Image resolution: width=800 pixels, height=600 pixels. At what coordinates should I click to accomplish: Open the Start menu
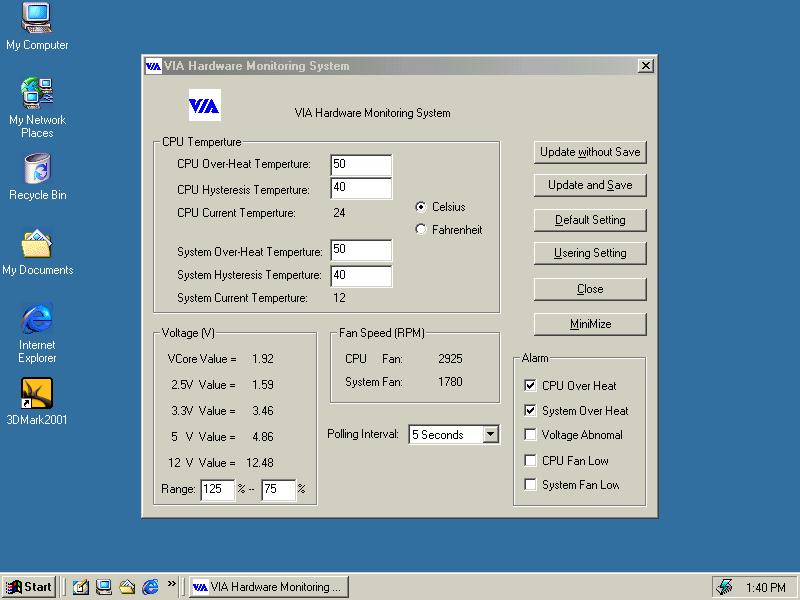pyautogui.click(x=29, y=587)
